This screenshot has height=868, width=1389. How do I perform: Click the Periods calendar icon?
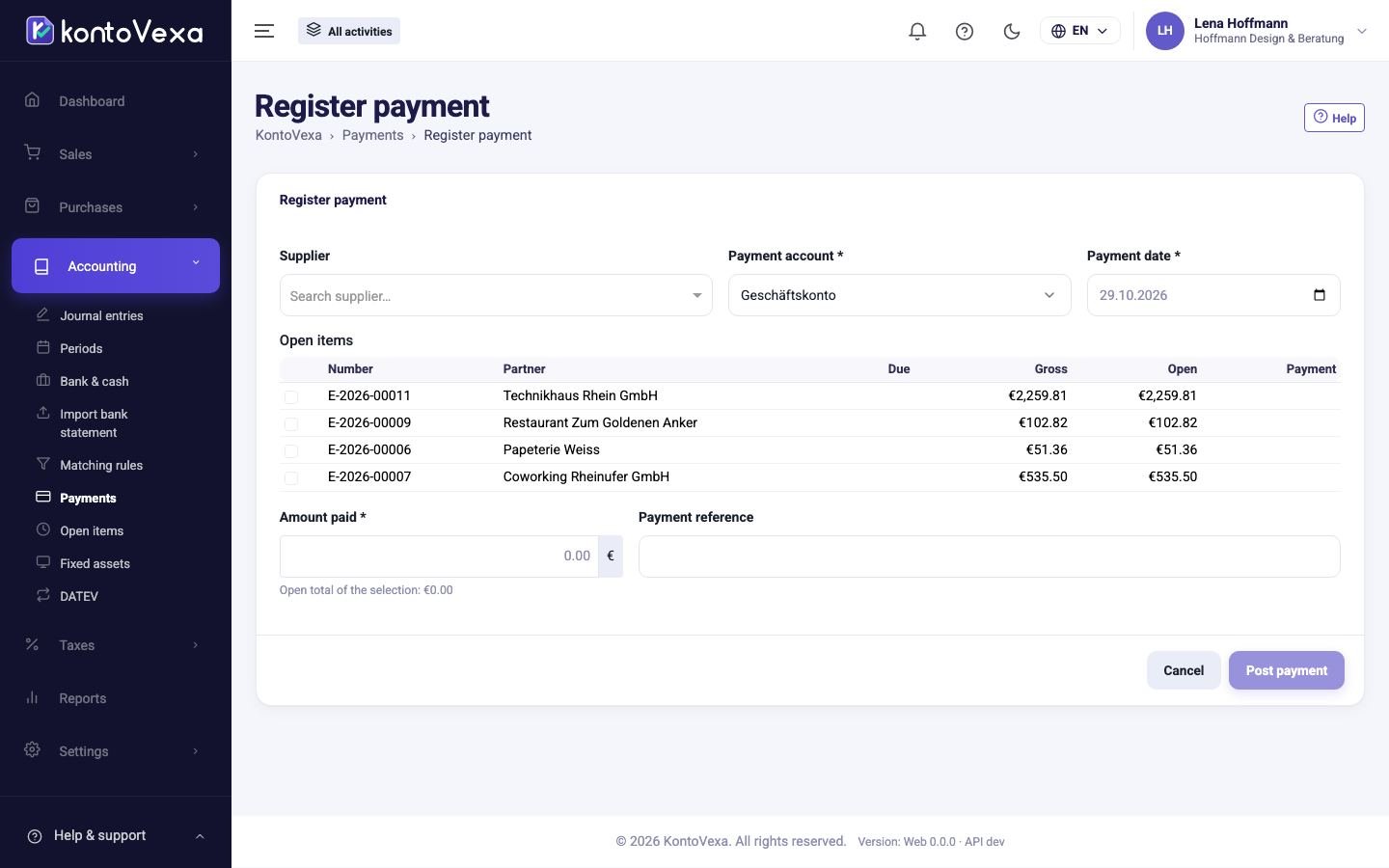pos(42,347)
